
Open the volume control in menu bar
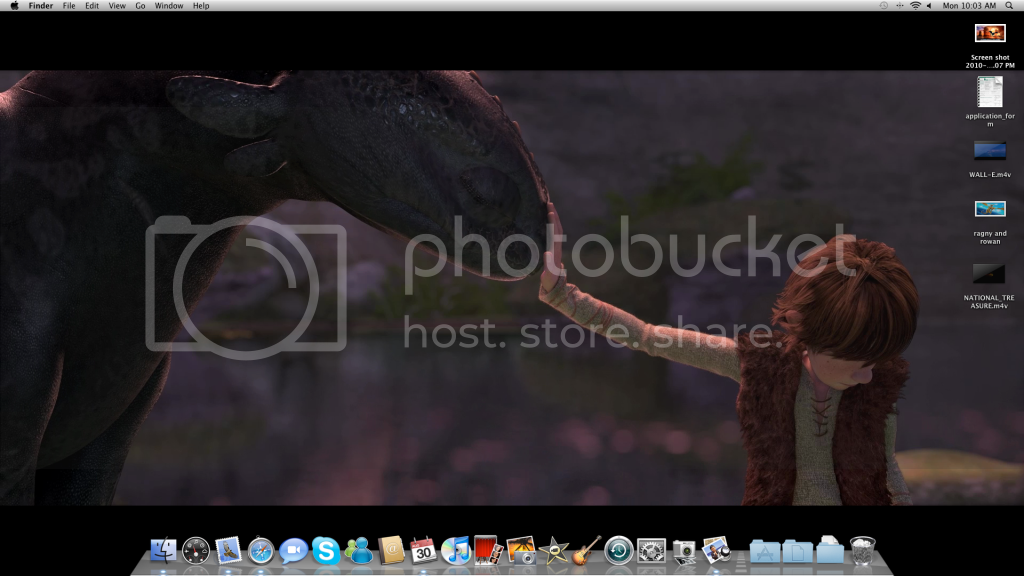pyautogui.click(x=929, y=6)
